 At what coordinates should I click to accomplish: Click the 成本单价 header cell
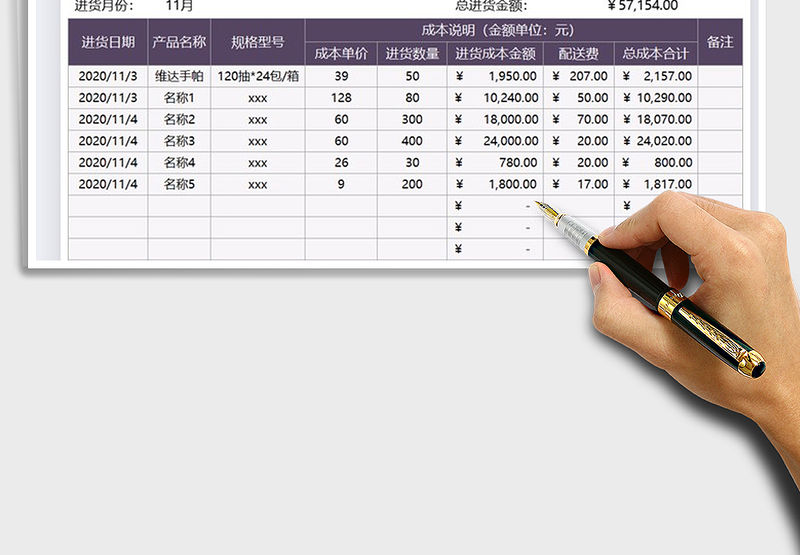point(341,54)
